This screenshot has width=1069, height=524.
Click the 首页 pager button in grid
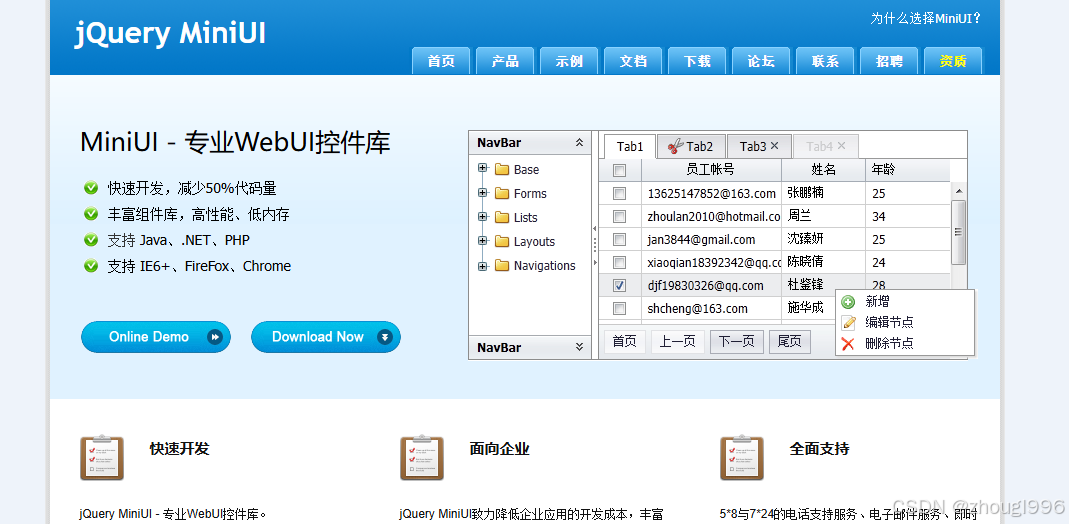tap(624, 341)
